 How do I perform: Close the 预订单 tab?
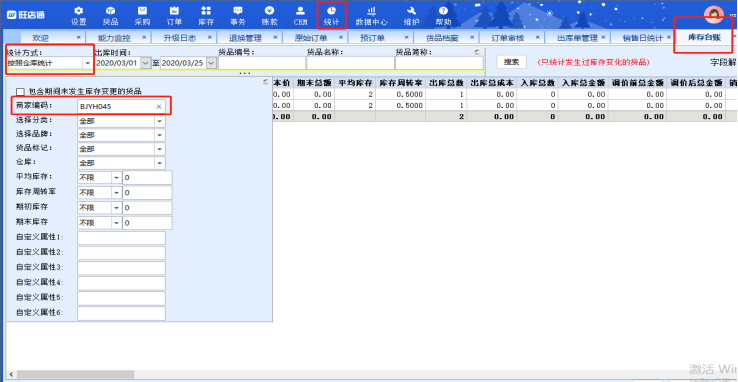pos(407,37)
